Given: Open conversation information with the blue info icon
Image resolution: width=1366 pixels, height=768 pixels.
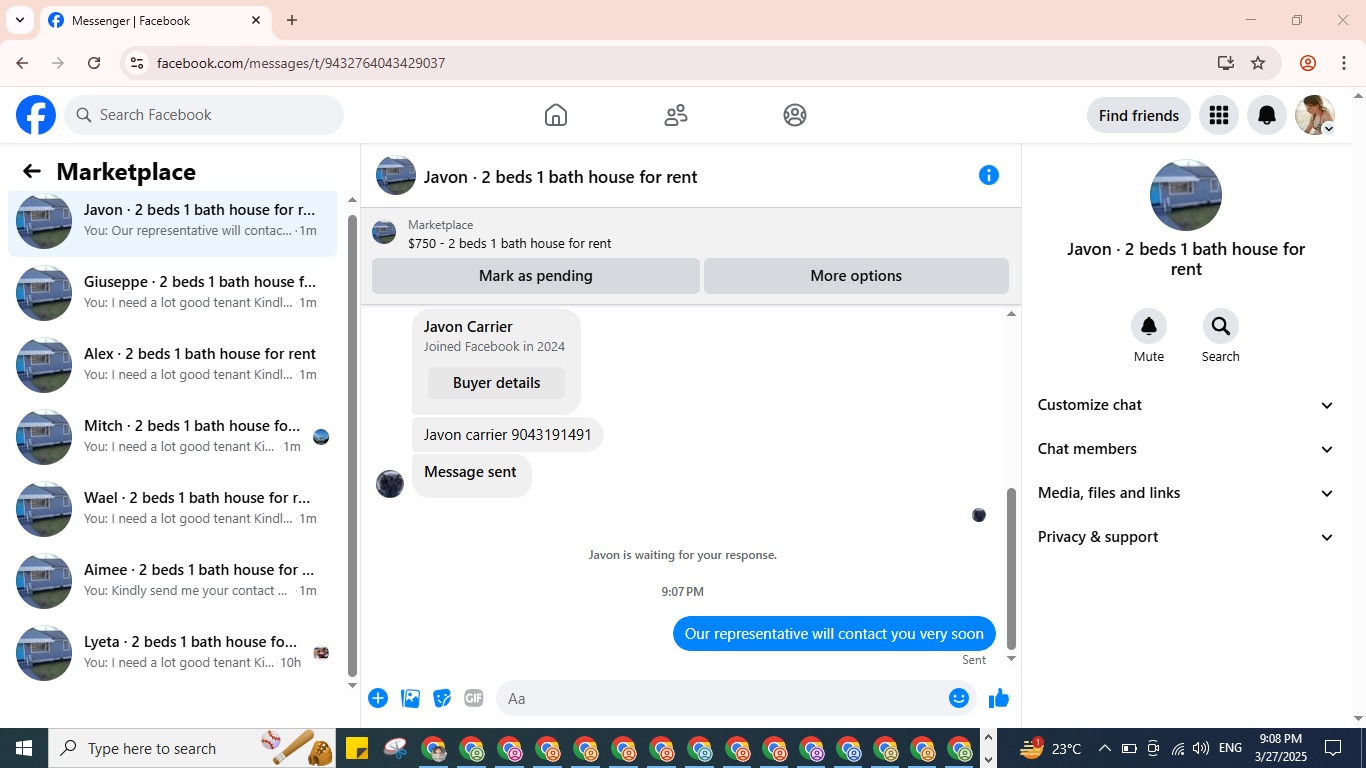Looking at the screenshot, I should (x=989, y=175).
